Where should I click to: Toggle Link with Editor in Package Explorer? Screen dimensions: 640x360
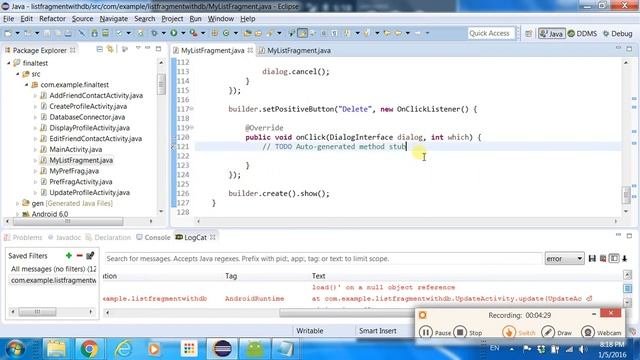point(110,49)
